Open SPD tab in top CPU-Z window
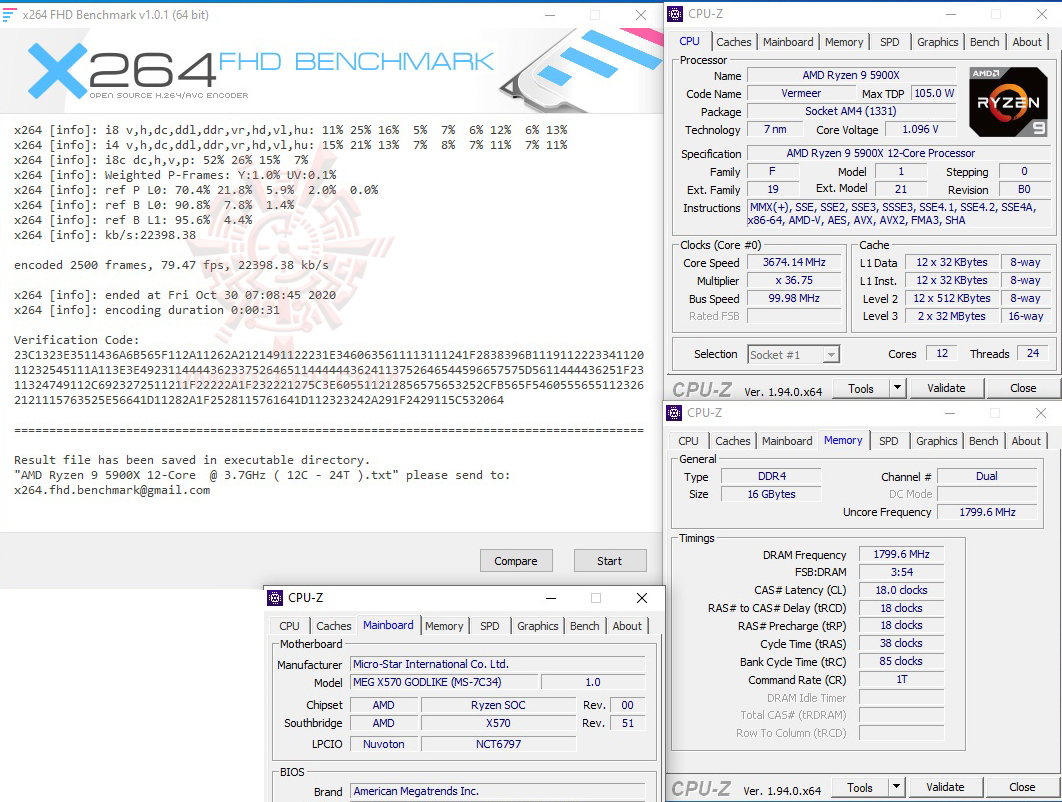 click(x=889, y=42)
